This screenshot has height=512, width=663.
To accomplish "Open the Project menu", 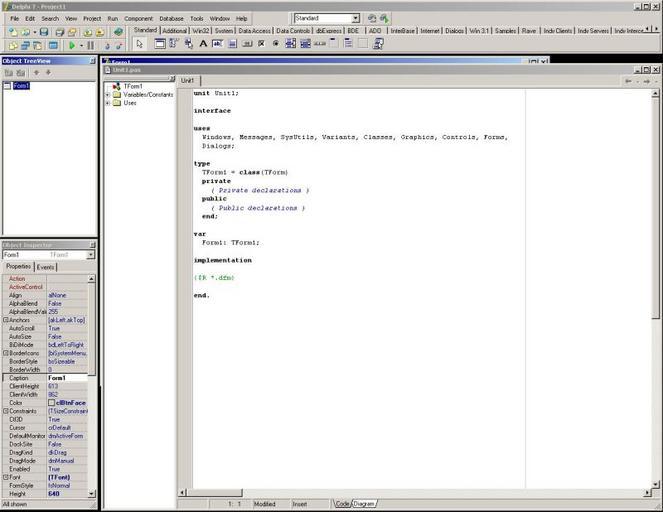I will tap(92, 19).
